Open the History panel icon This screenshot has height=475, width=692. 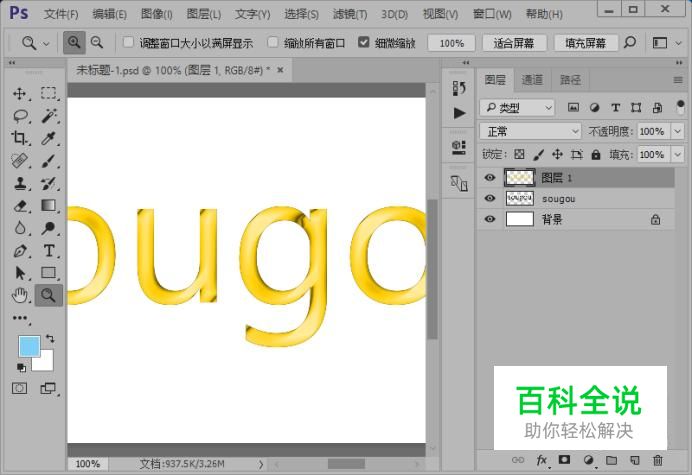coord(459,88)
